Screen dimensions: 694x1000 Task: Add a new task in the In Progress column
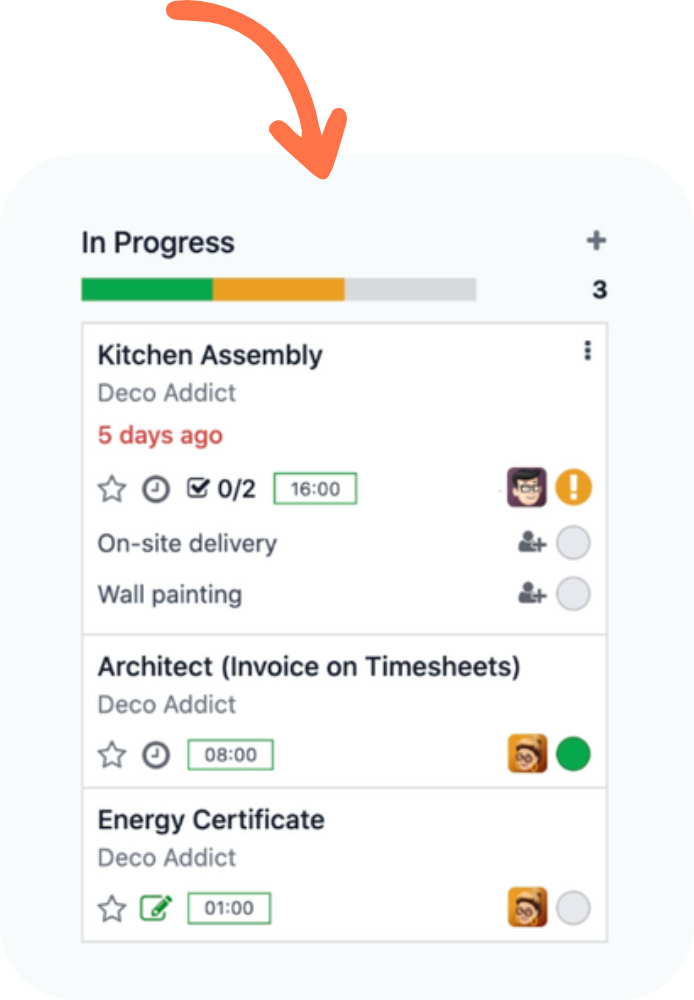pyautogui.click(x=596, y=240)
